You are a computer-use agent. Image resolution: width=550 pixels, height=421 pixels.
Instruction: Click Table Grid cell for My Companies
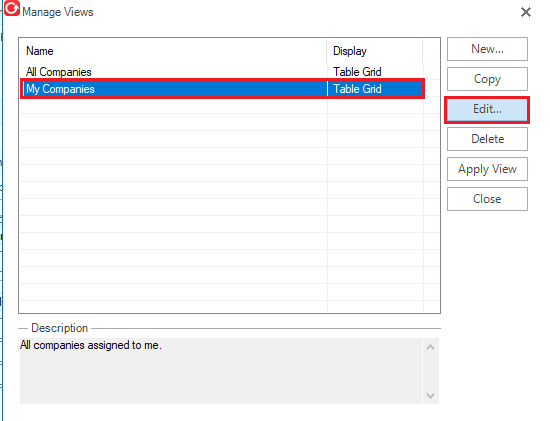[357, 89]
